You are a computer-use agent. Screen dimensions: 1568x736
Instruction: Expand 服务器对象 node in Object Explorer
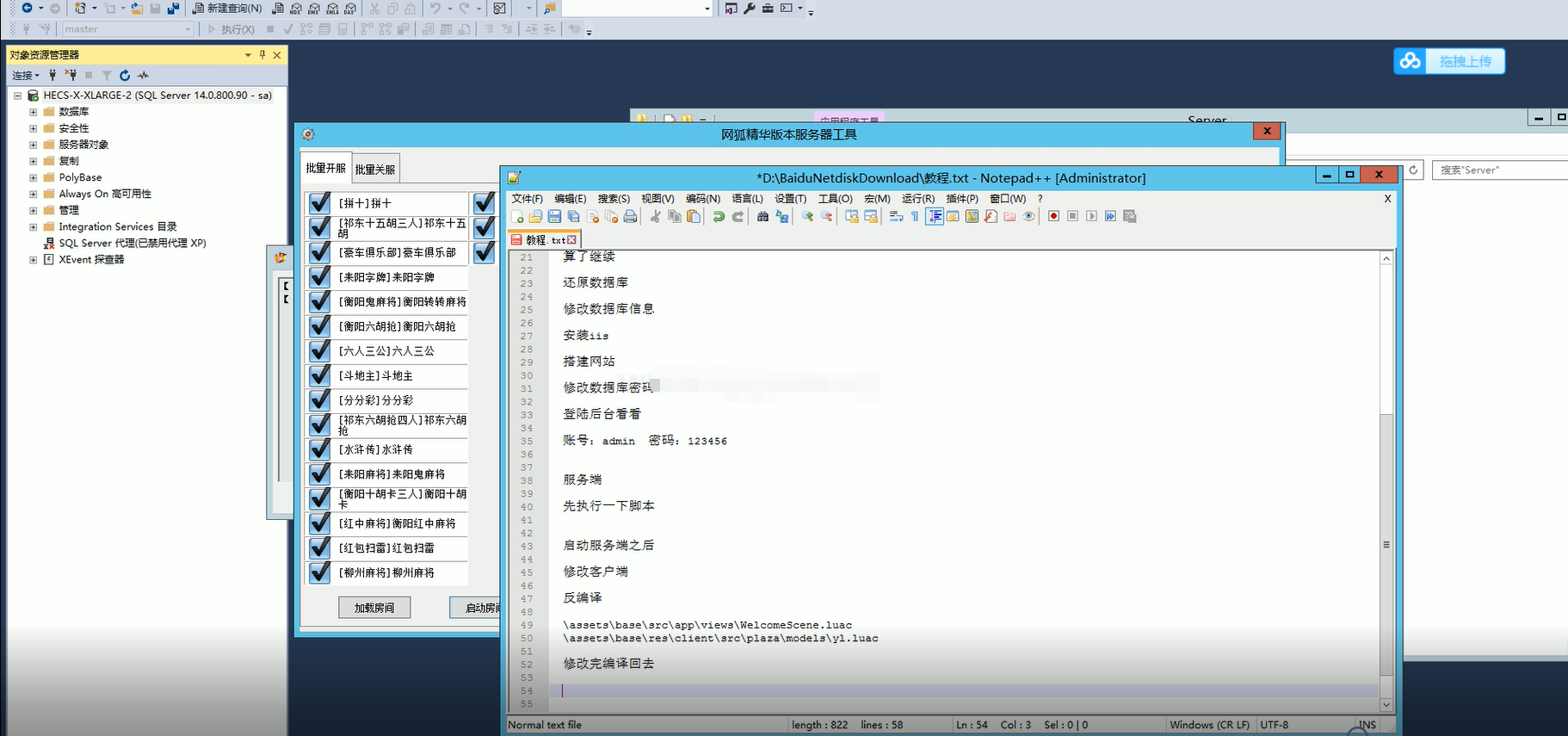33,145
